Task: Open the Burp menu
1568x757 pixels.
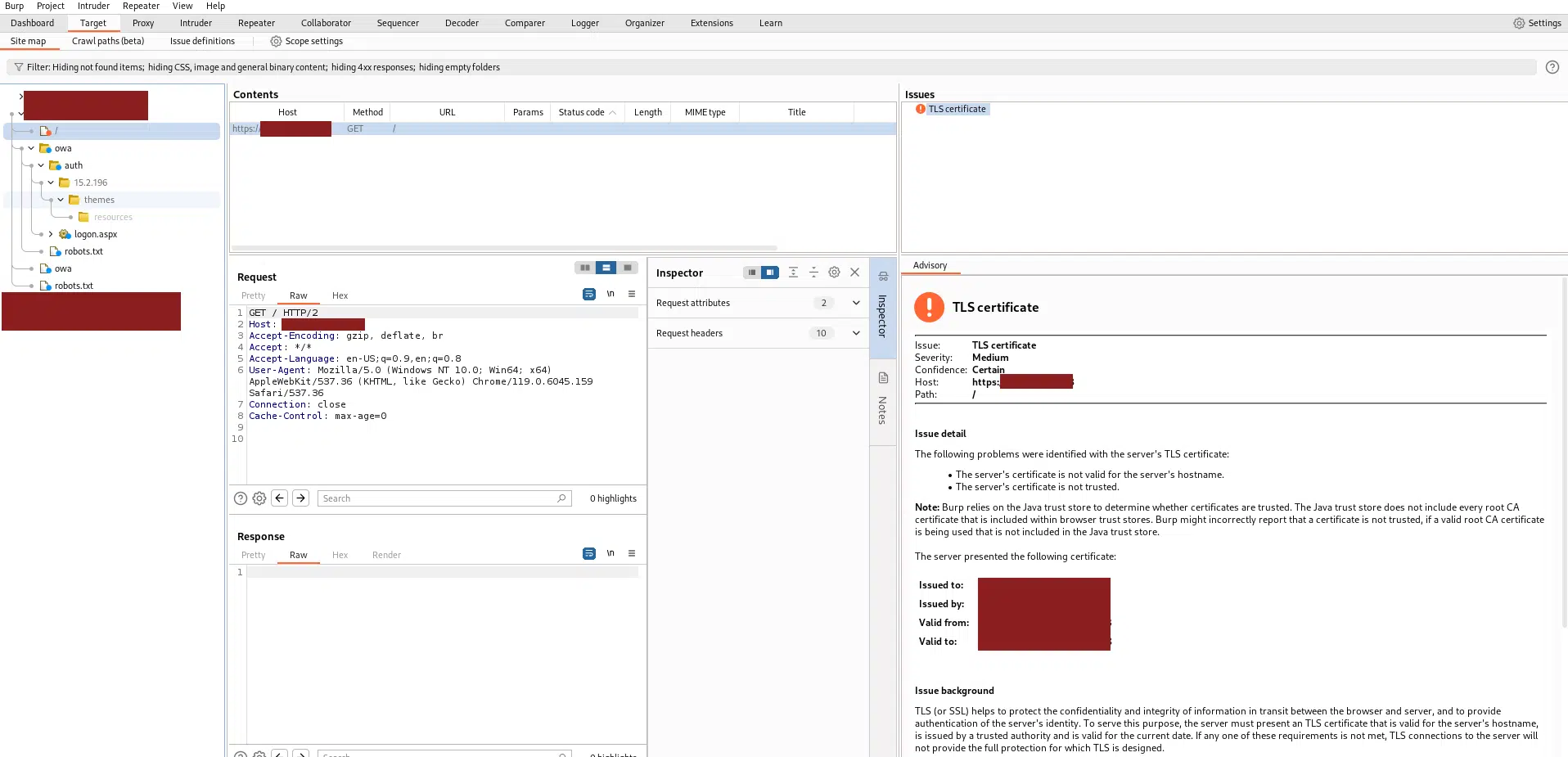Action: [15, 6]
